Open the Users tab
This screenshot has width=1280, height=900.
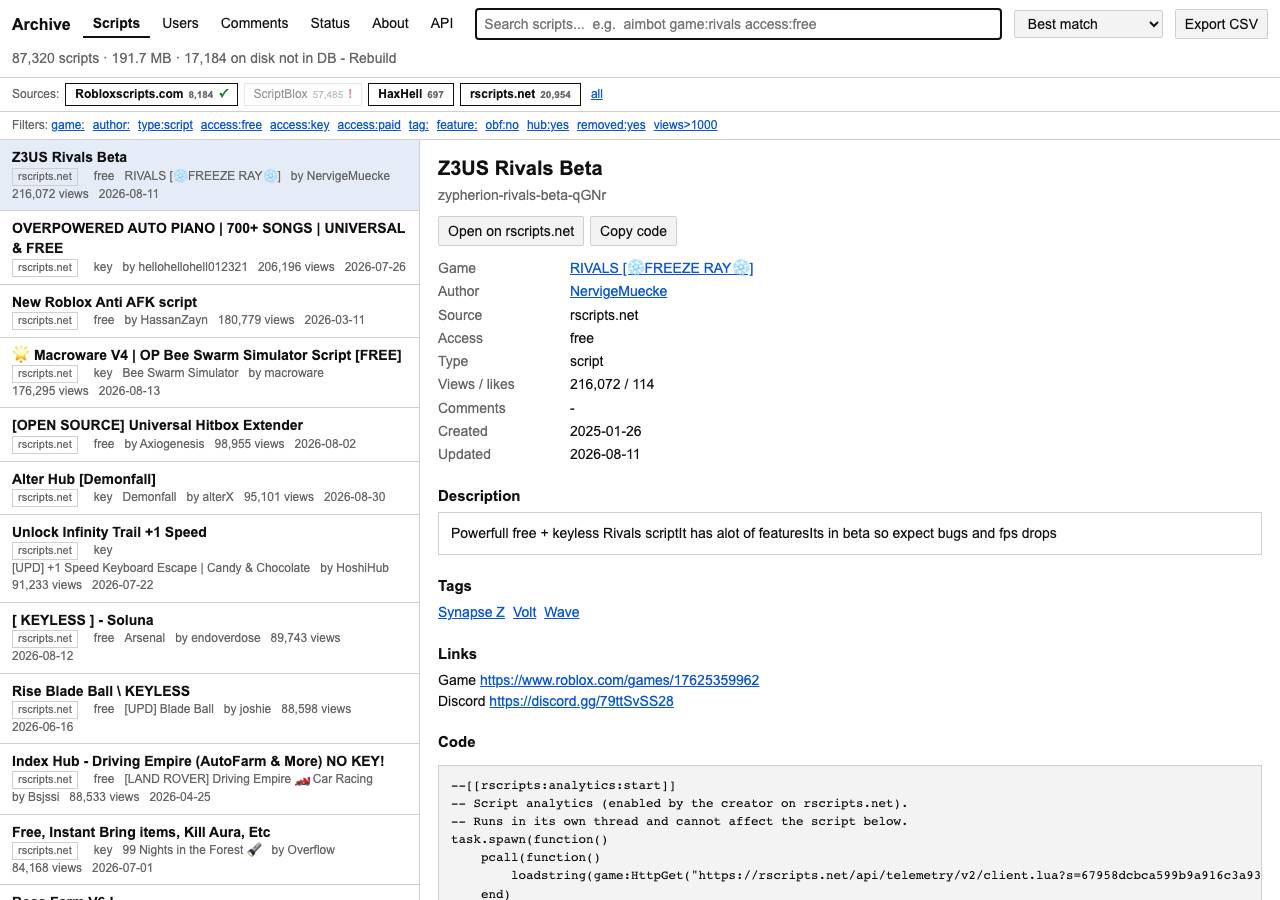click(180, 23)
